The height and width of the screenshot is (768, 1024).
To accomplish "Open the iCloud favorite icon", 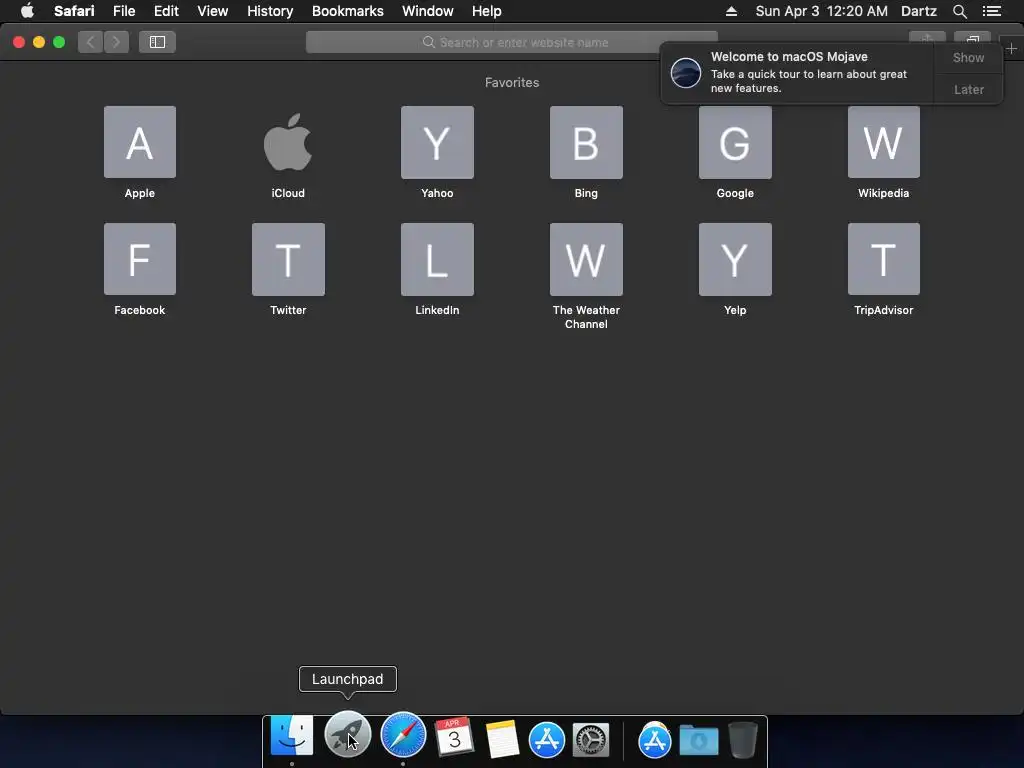I will 288,142.
